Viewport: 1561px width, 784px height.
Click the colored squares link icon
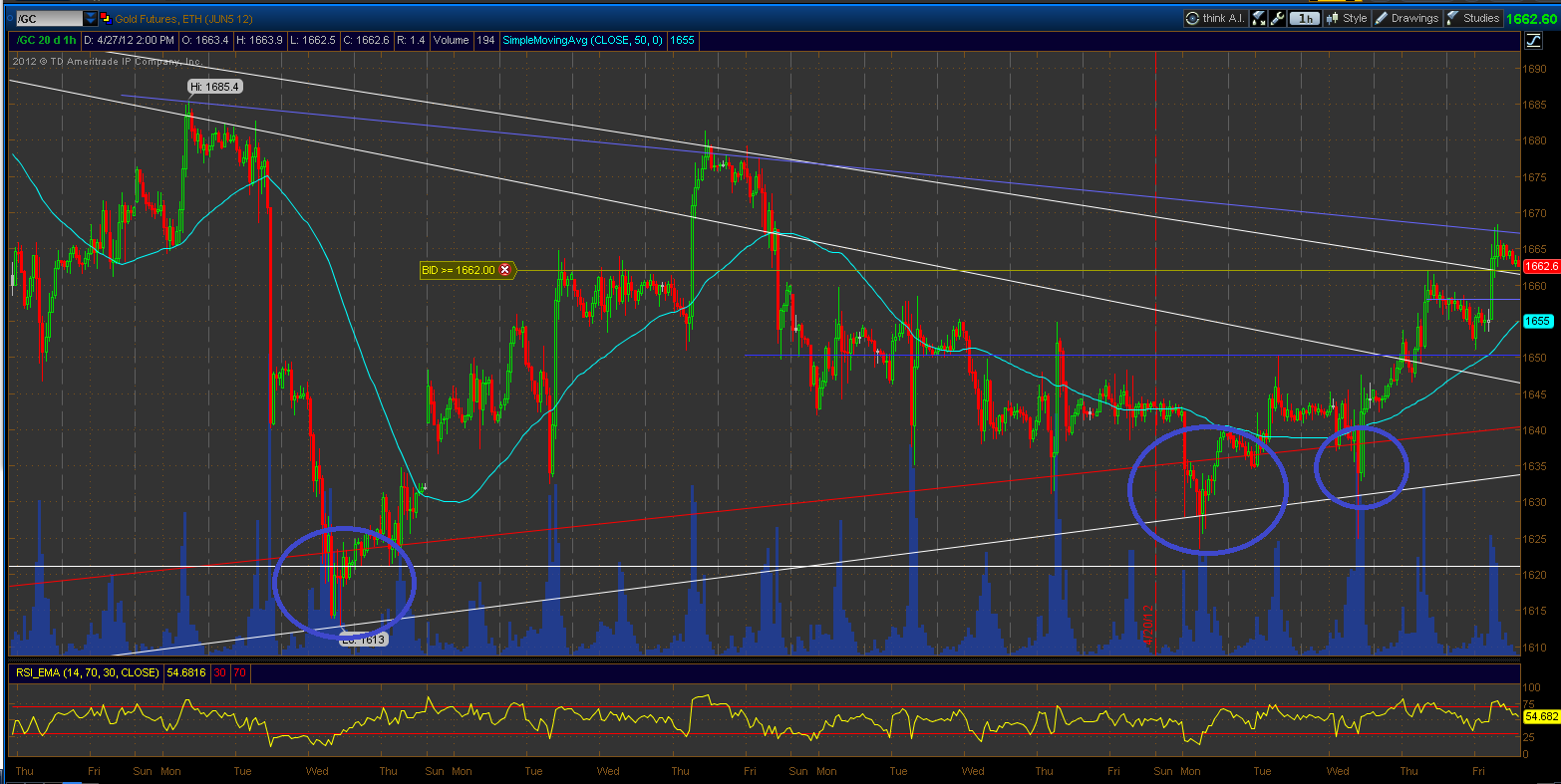pos(106,19)
